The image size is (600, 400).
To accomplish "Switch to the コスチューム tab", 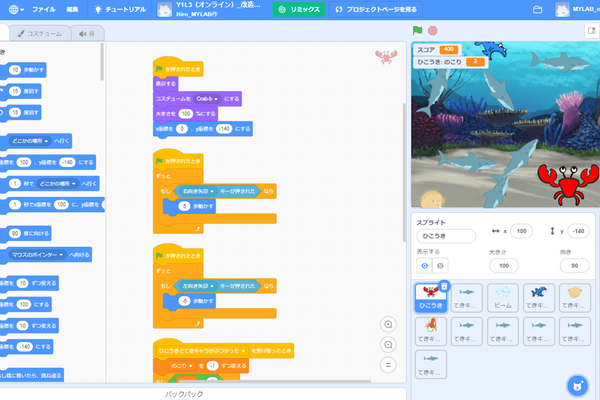I will coord(40,34).
